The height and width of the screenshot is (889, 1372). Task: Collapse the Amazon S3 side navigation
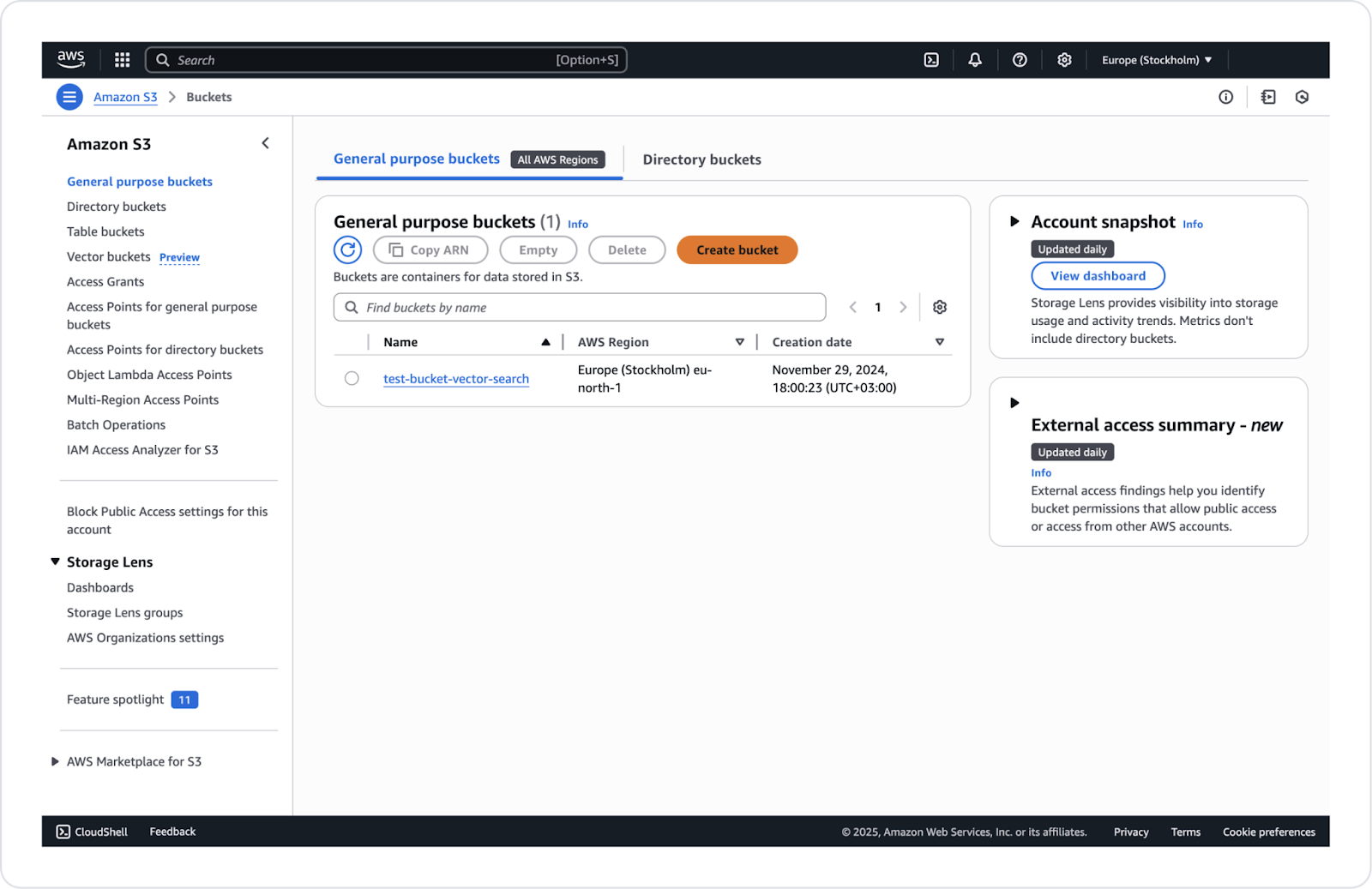pyautogui.click(x=265, y=143)
